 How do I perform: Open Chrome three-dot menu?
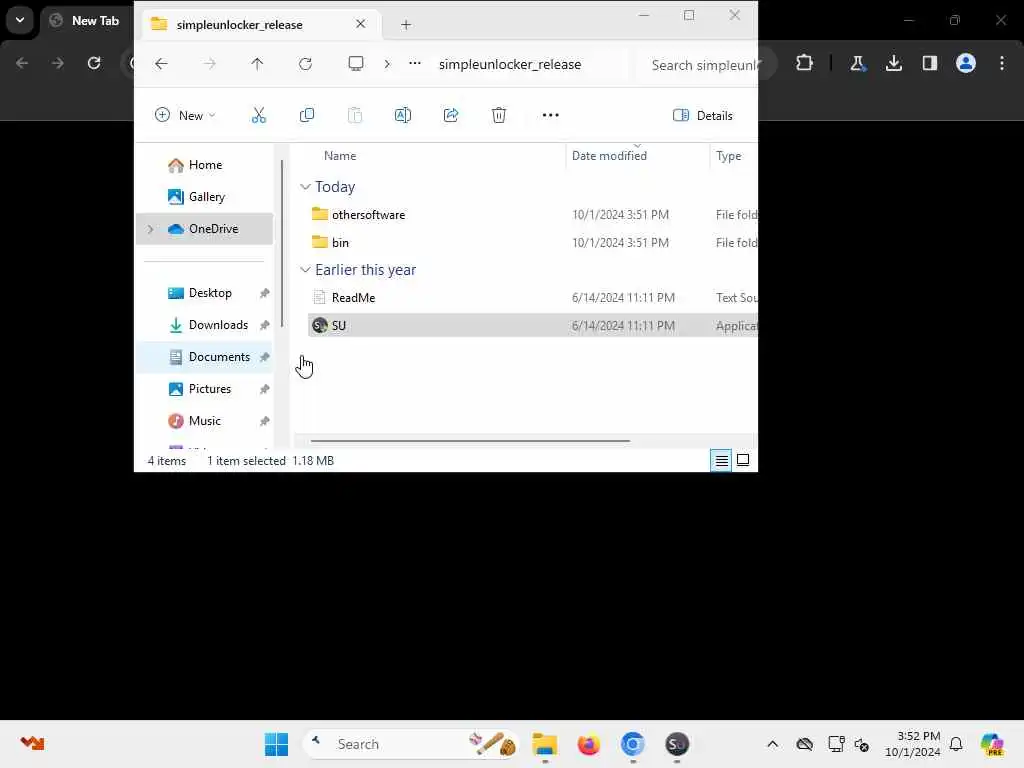click(x=1002, y=63)
